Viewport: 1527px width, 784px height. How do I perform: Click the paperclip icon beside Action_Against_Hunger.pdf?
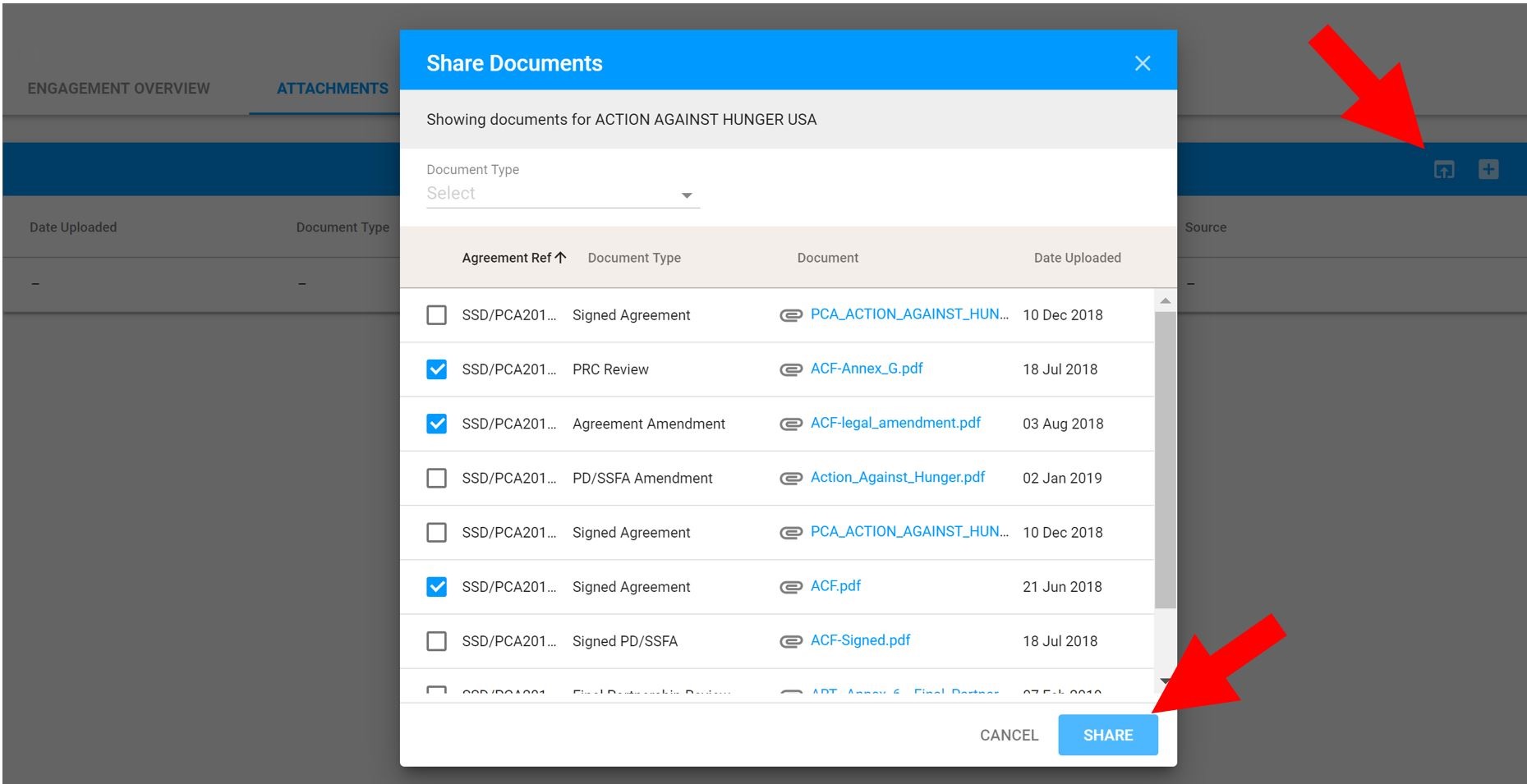point(789,477)
